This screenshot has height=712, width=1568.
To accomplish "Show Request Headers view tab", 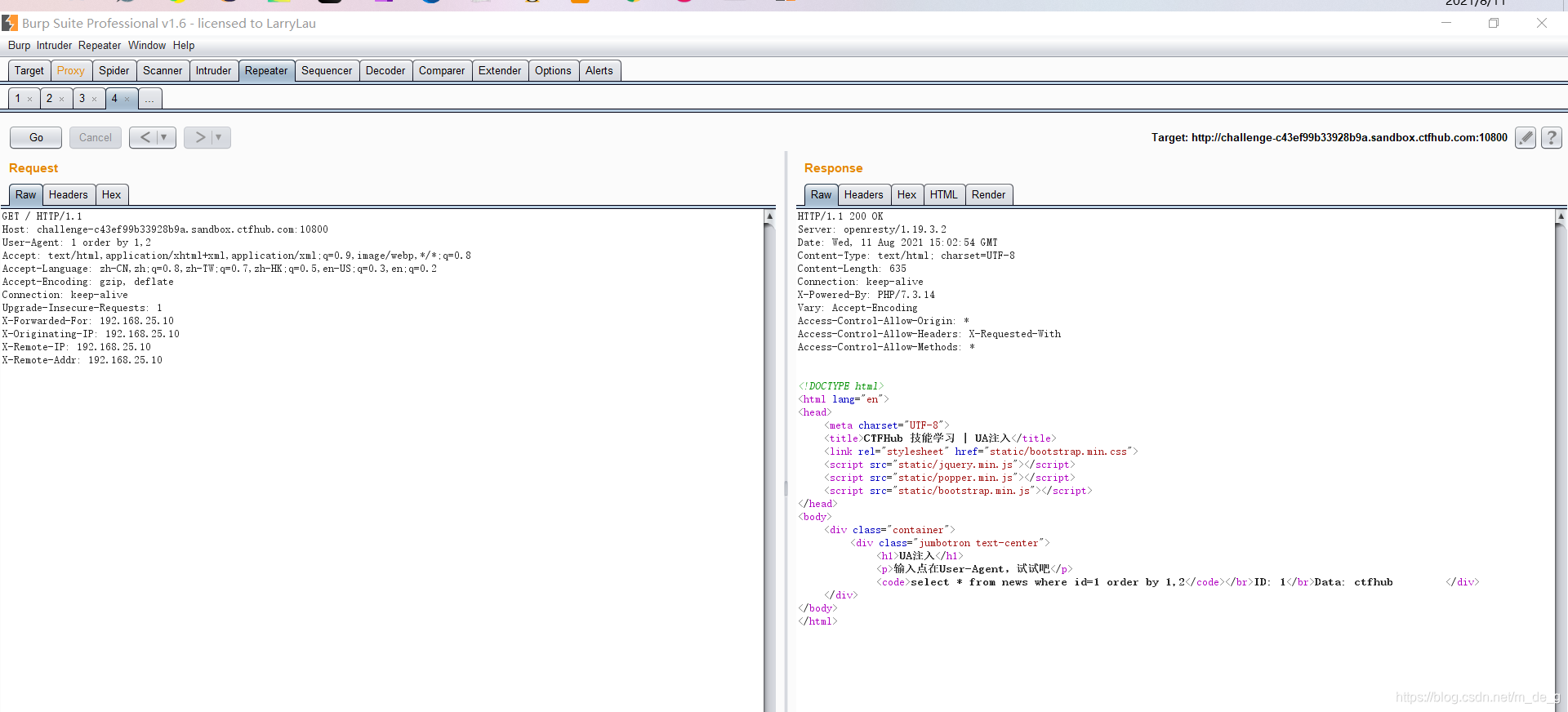I will (68, 195).
